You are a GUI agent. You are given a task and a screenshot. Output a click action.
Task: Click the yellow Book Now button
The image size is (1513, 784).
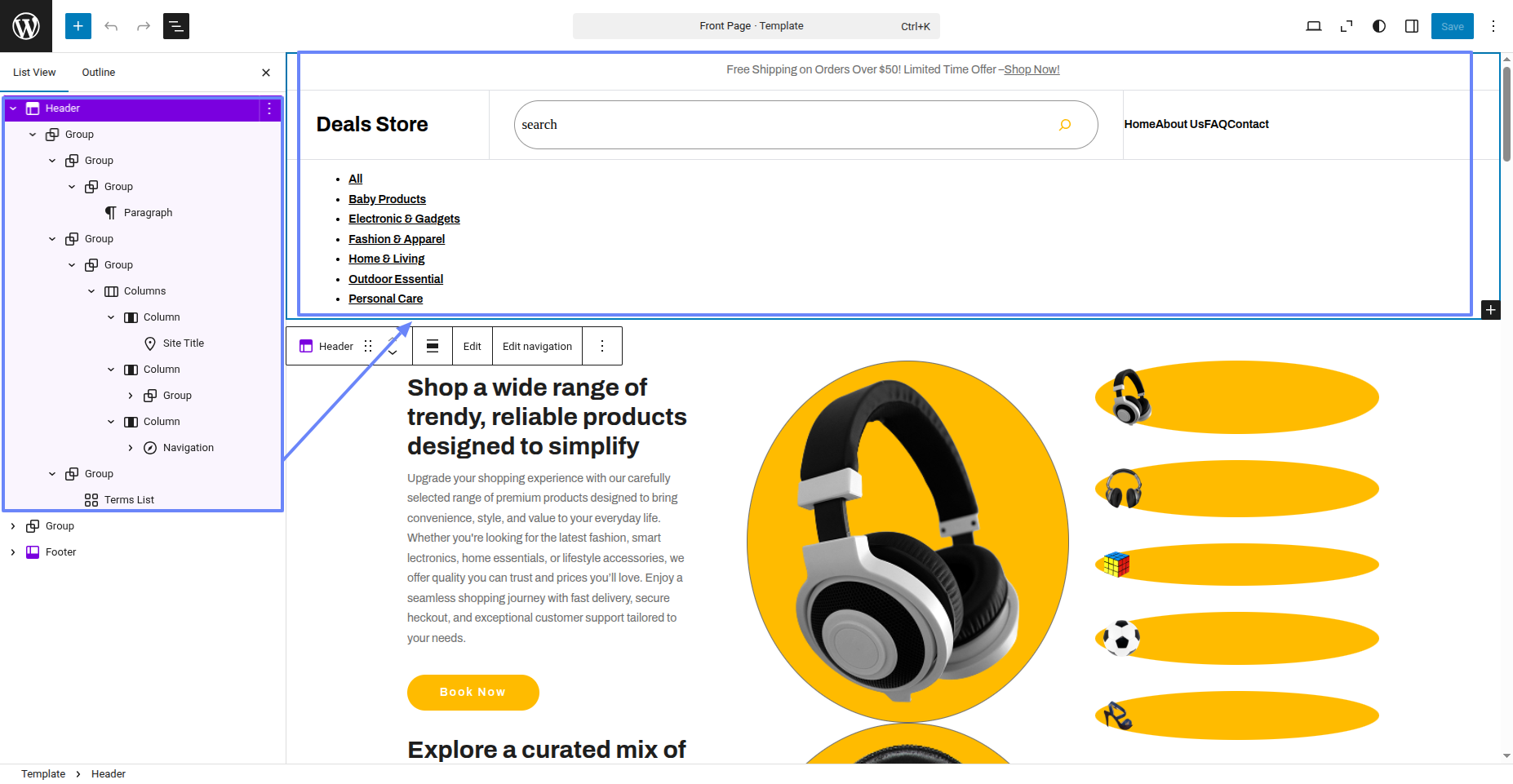pyautogui.click(x=473, y=692)
